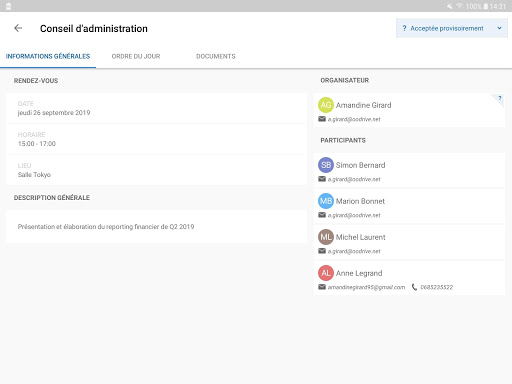Select the name Michel Laurent

[361, 237]
